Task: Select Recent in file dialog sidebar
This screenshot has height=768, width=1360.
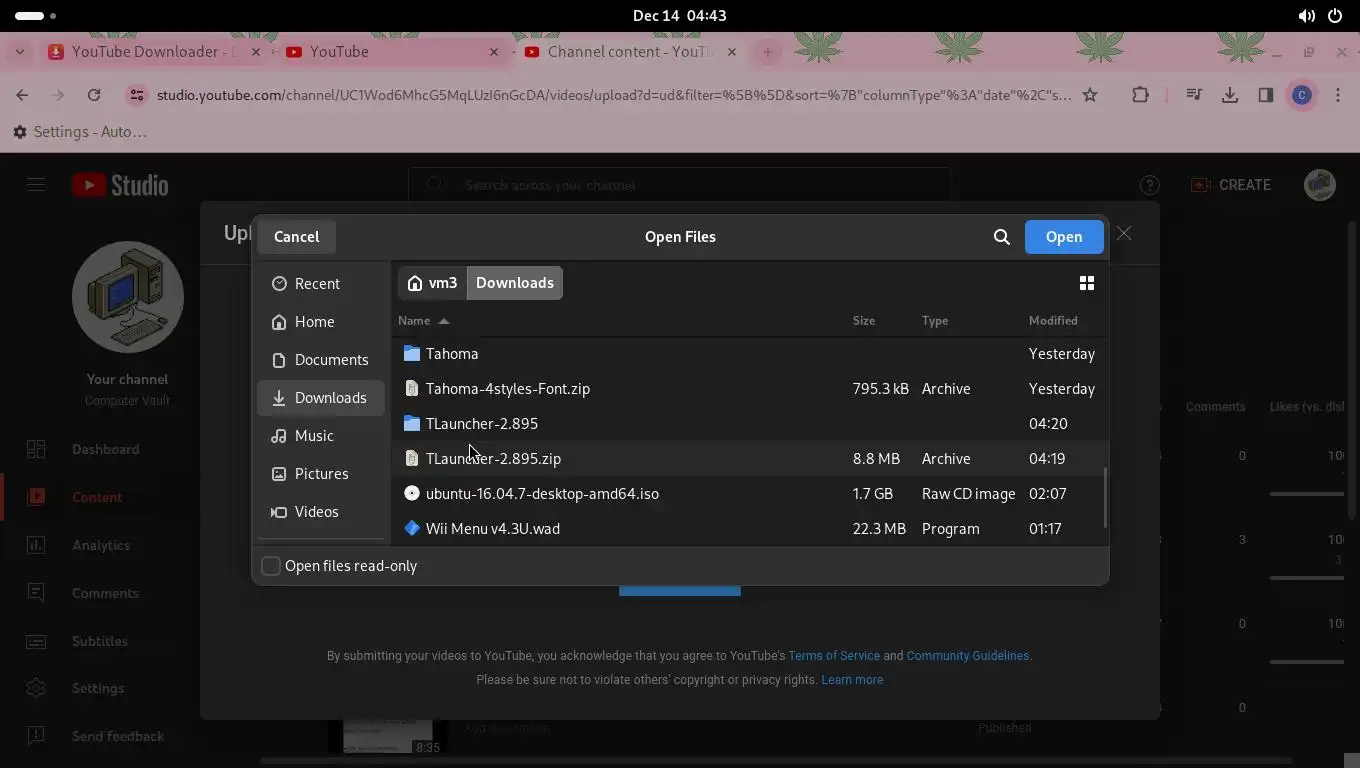Action: pos(320,284)
